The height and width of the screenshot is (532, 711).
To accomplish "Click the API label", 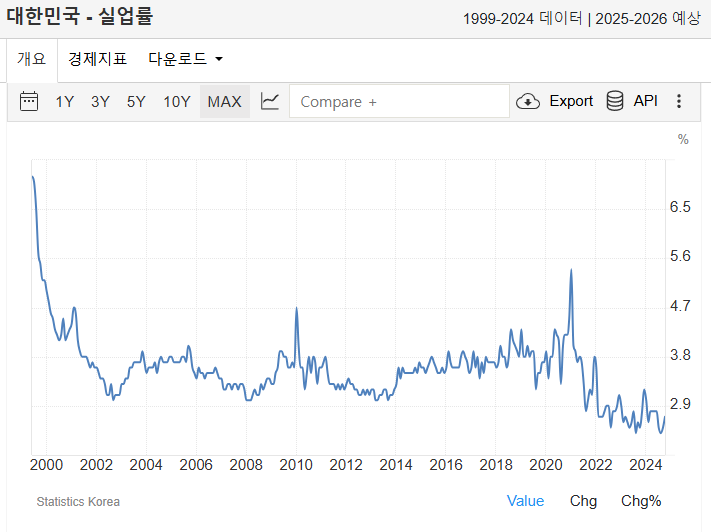I will [645, 101].
